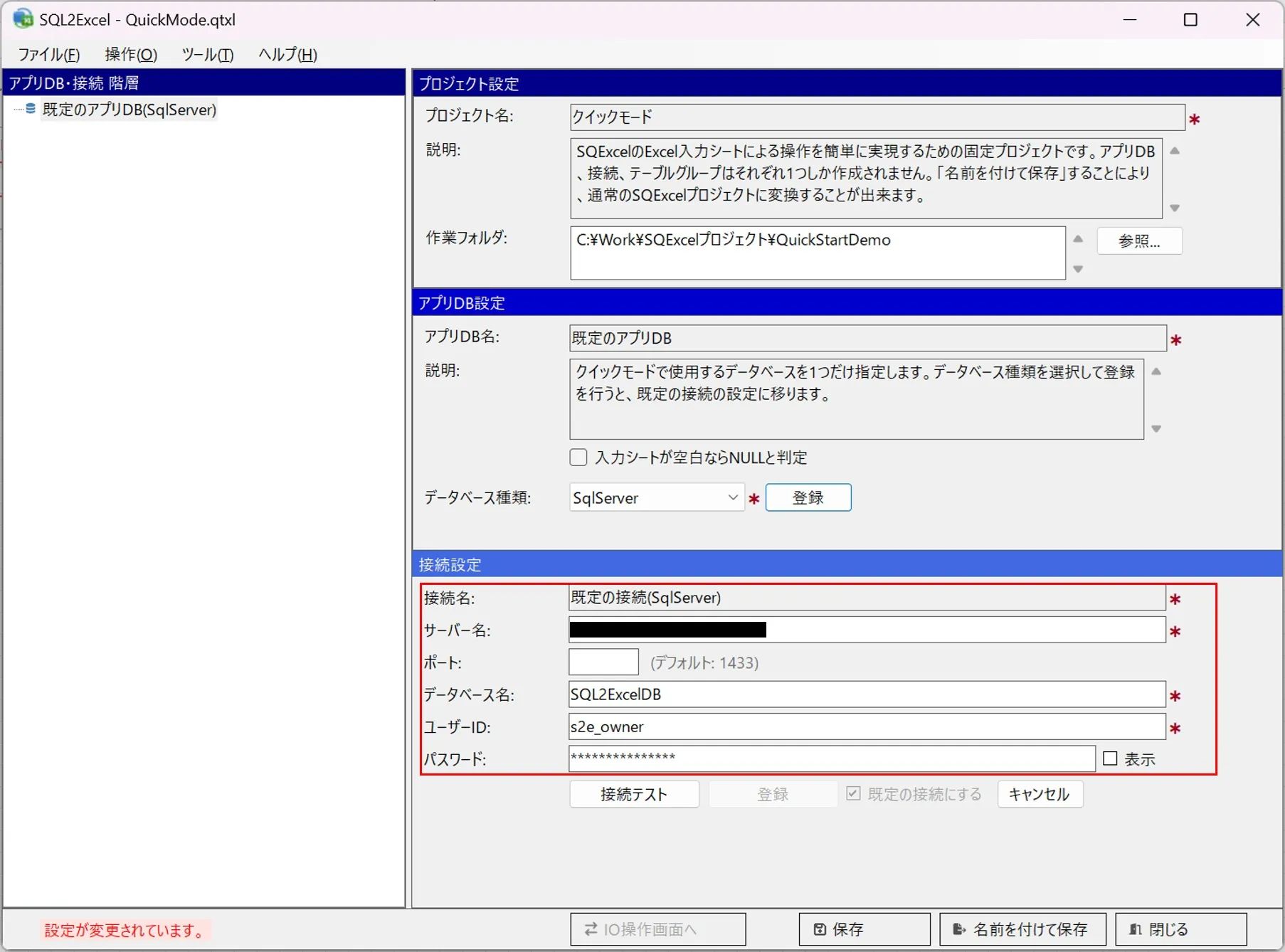Viewport: 1285px width, 952px height.
Task: Open the ファイル(F) menu
Action: (49, 55)
